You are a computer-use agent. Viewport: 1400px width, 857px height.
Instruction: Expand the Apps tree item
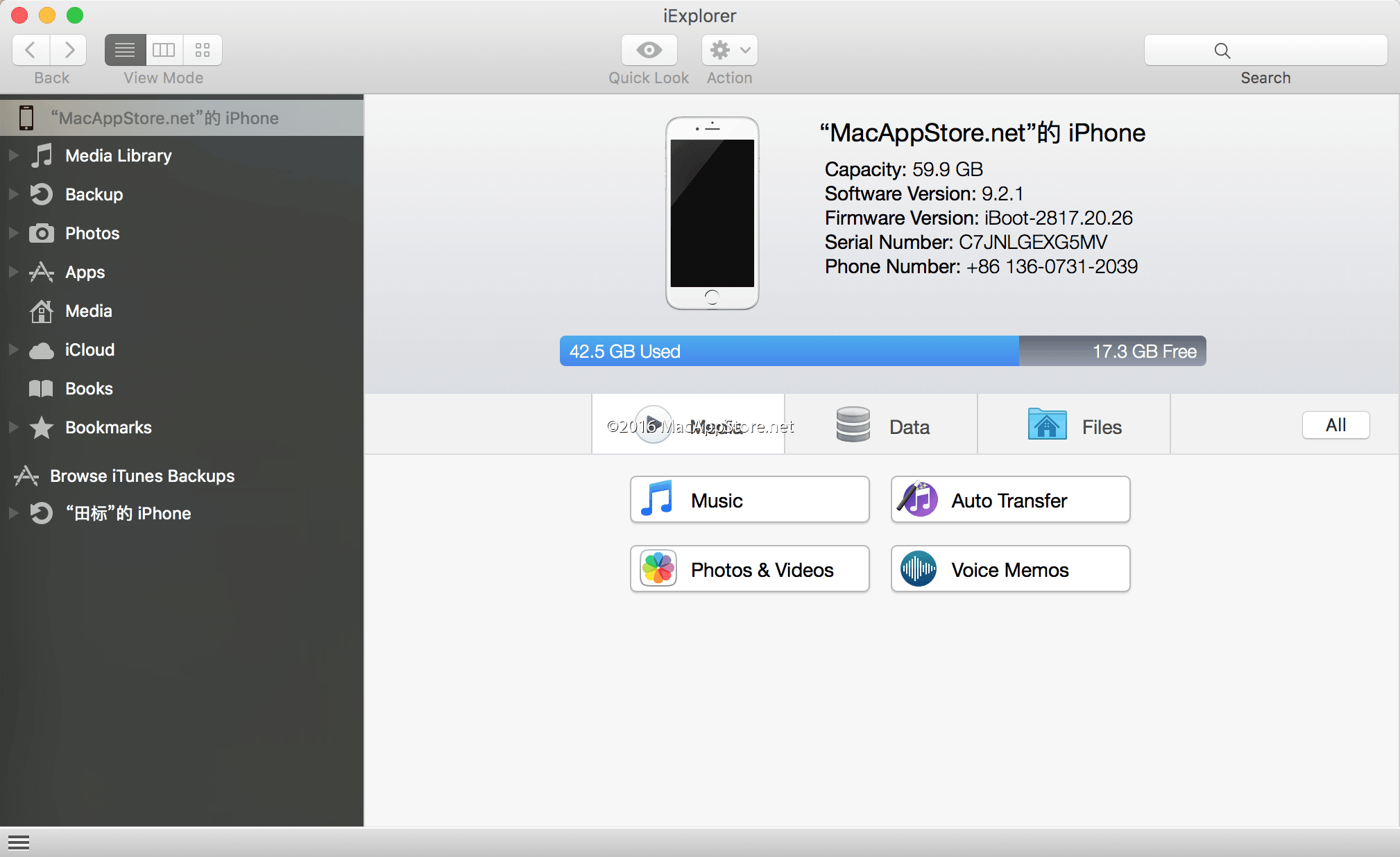pyautogui.click(x=13, y=272)
